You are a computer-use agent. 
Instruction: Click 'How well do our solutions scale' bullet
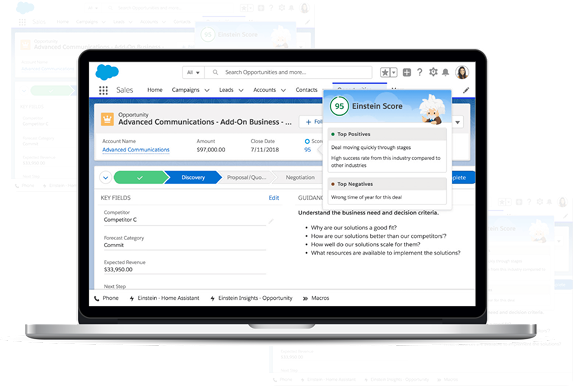(x=365, y=245)
